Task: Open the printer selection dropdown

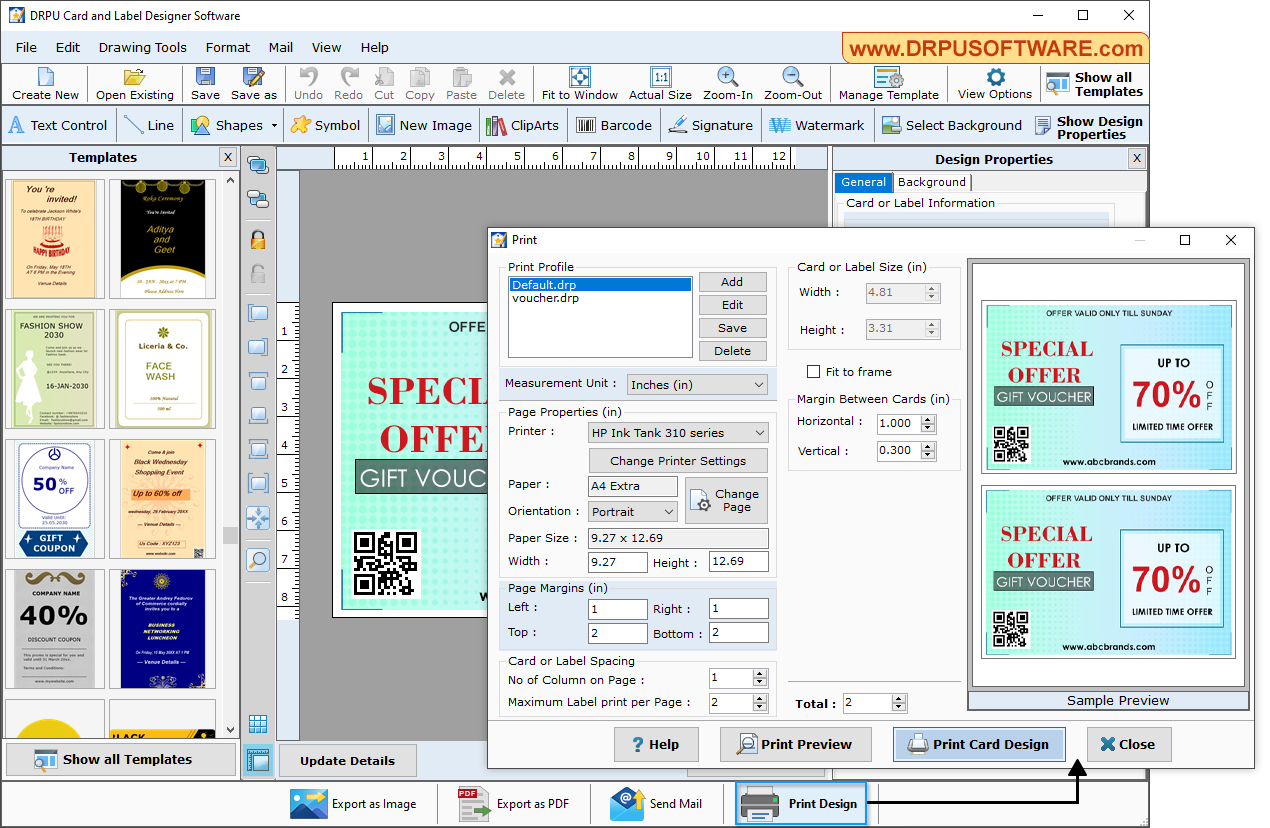Action: [678, 432]
